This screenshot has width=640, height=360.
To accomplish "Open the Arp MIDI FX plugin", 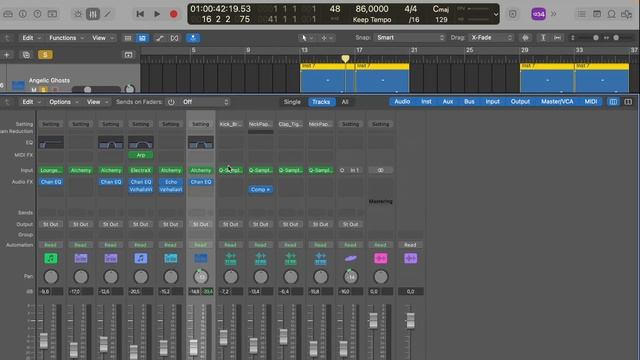I will coord(141,155).
